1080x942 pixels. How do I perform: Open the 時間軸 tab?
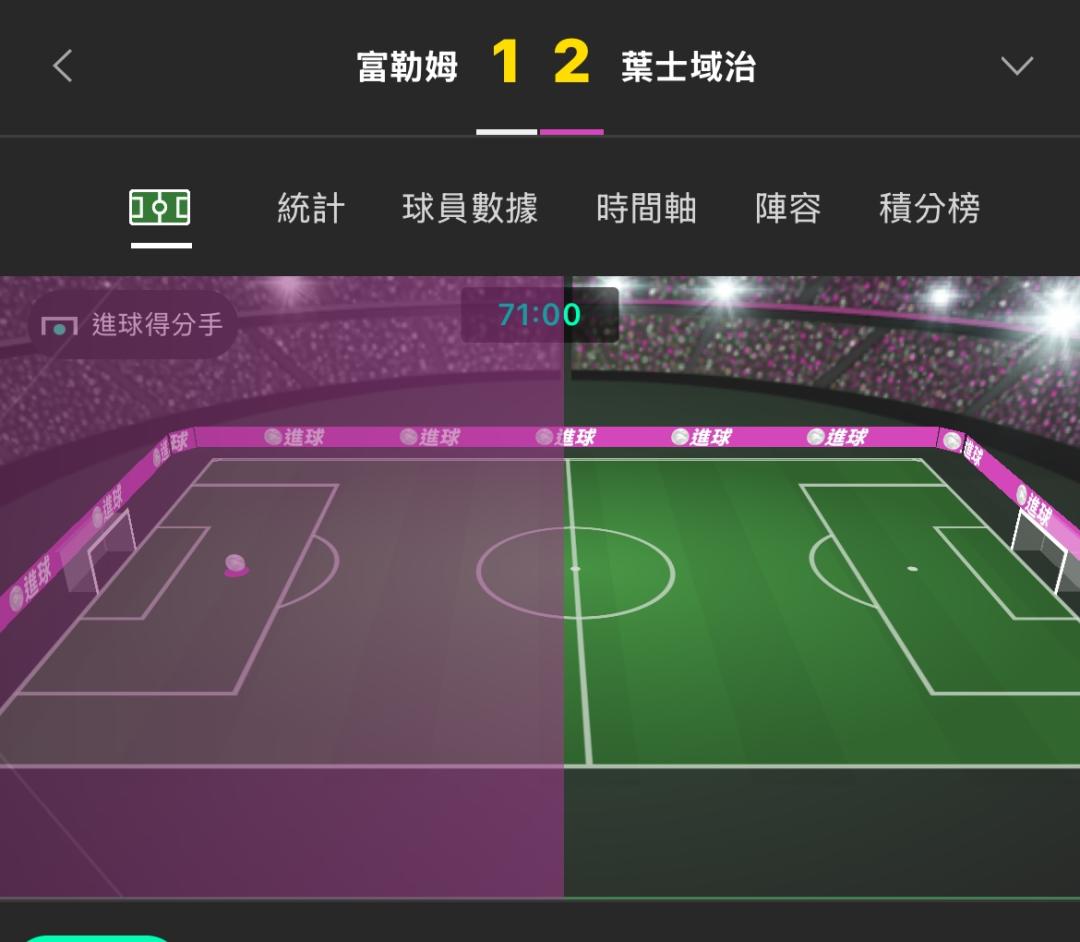pos(646,208)
